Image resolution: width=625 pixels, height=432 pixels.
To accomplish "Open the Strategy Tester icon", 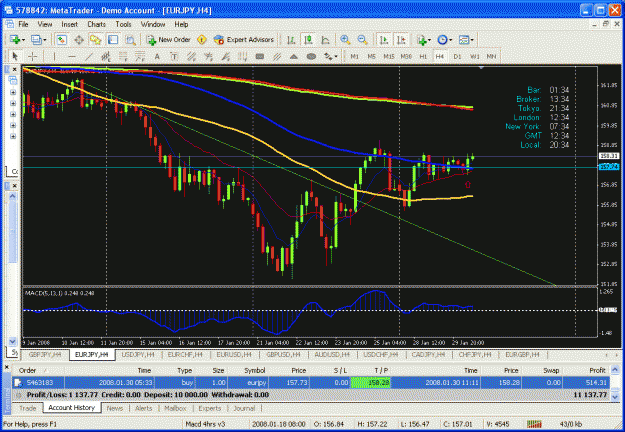I will point(130,40).
